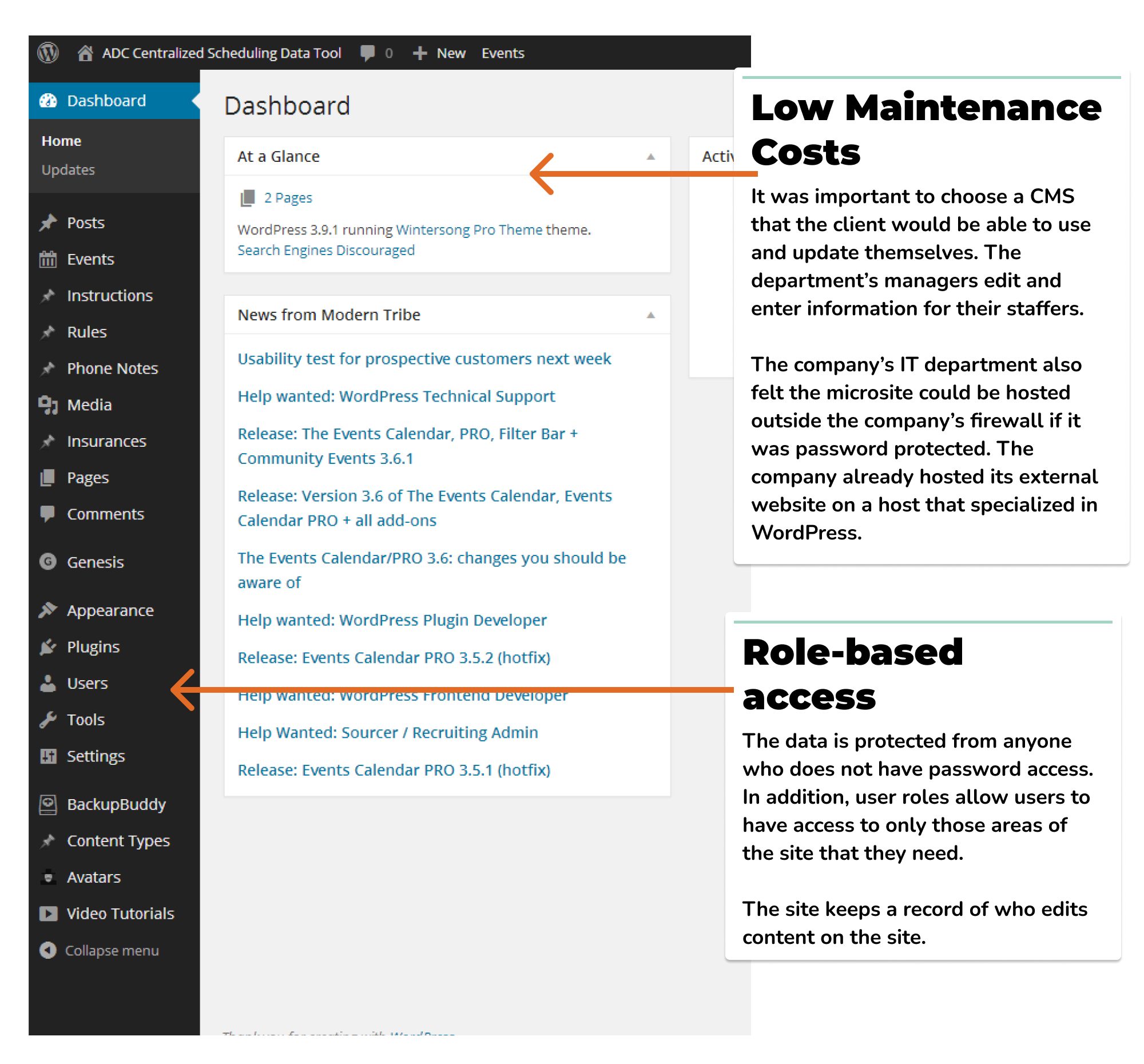Click the BackupBuddy icon
This screenshot has height=1064, width=1144.
[49, 805]
